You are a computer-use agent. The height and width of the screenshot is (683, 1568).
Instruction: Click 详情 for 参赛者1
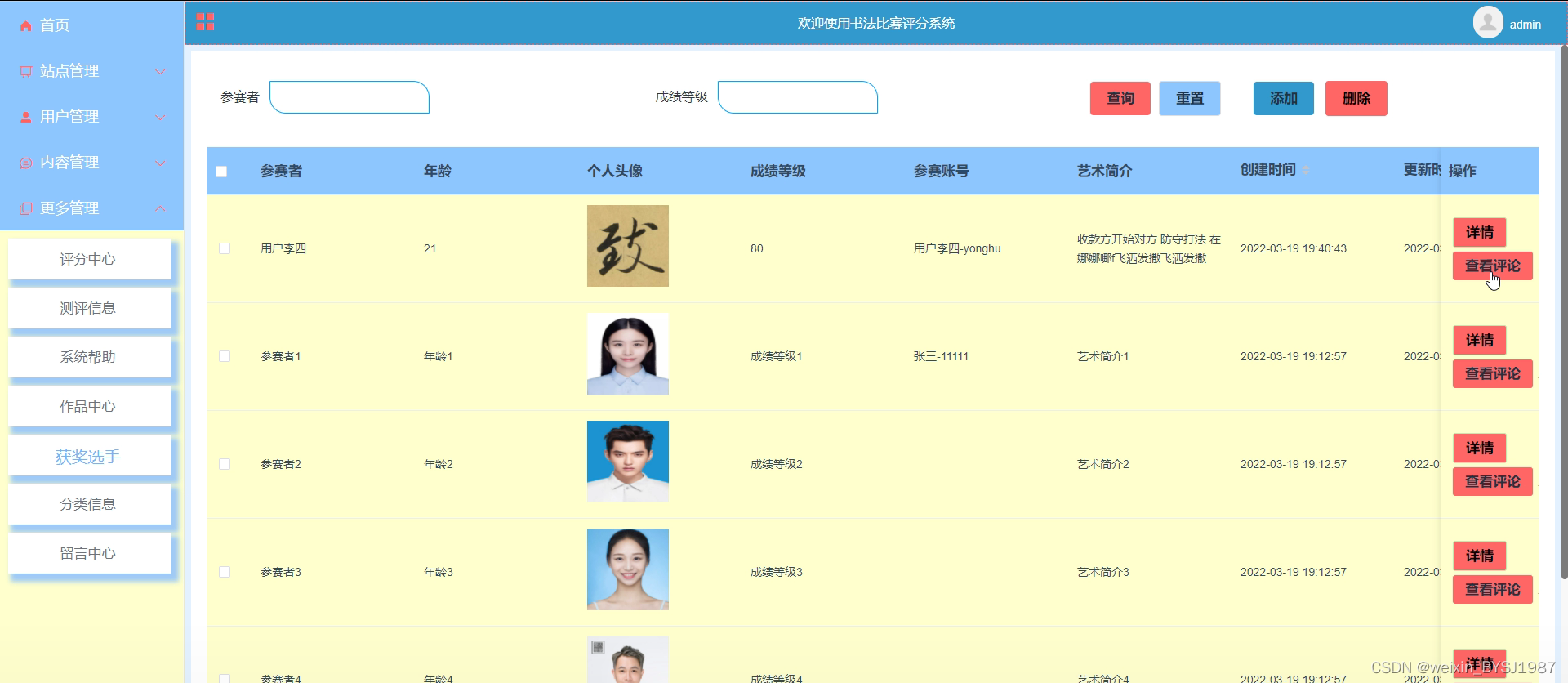tap(1479, 340)
